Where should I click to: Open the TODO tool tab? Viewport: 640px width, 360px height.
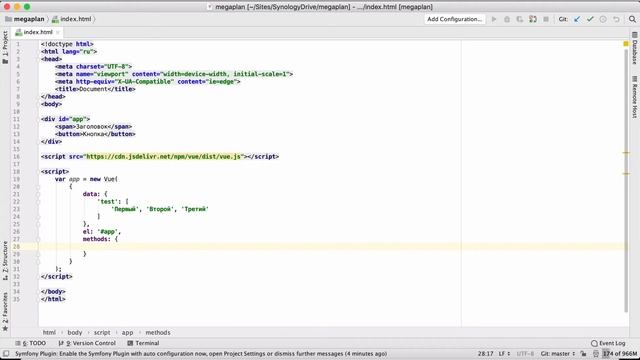click(31, 343)
